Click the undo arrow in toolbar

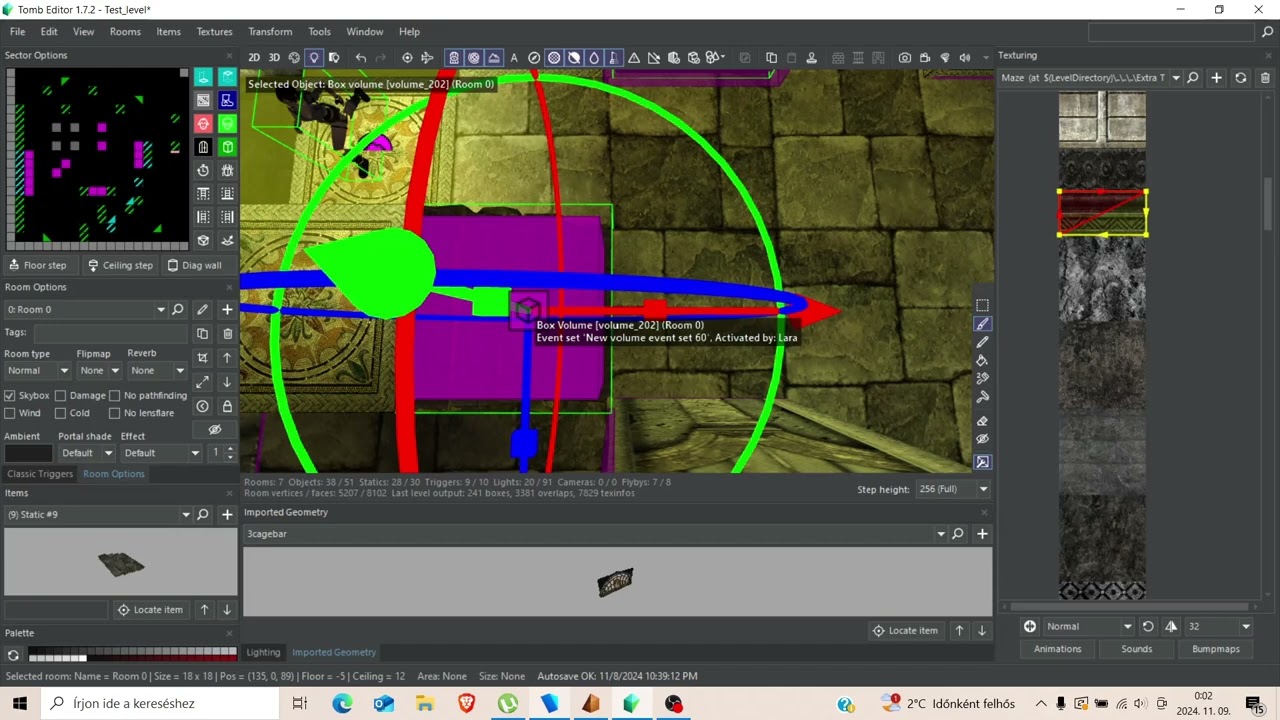coord(361,58)
